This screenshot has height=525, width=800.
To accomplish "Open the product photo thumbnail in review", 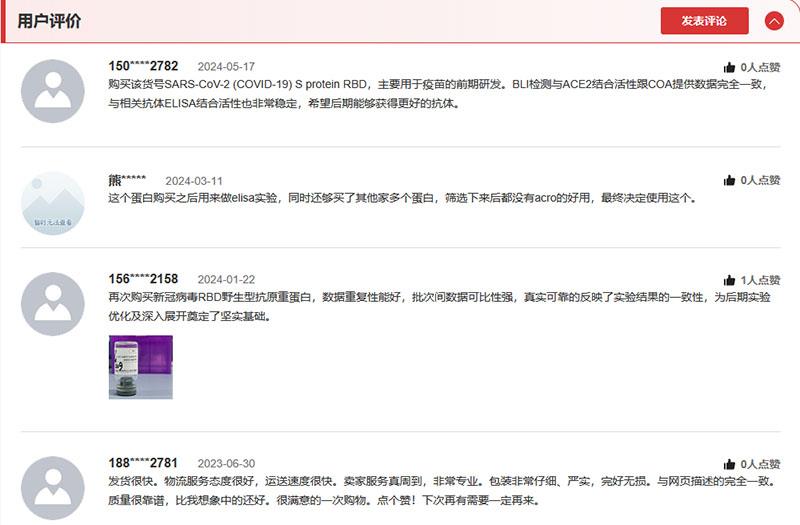I will (140, 367).
